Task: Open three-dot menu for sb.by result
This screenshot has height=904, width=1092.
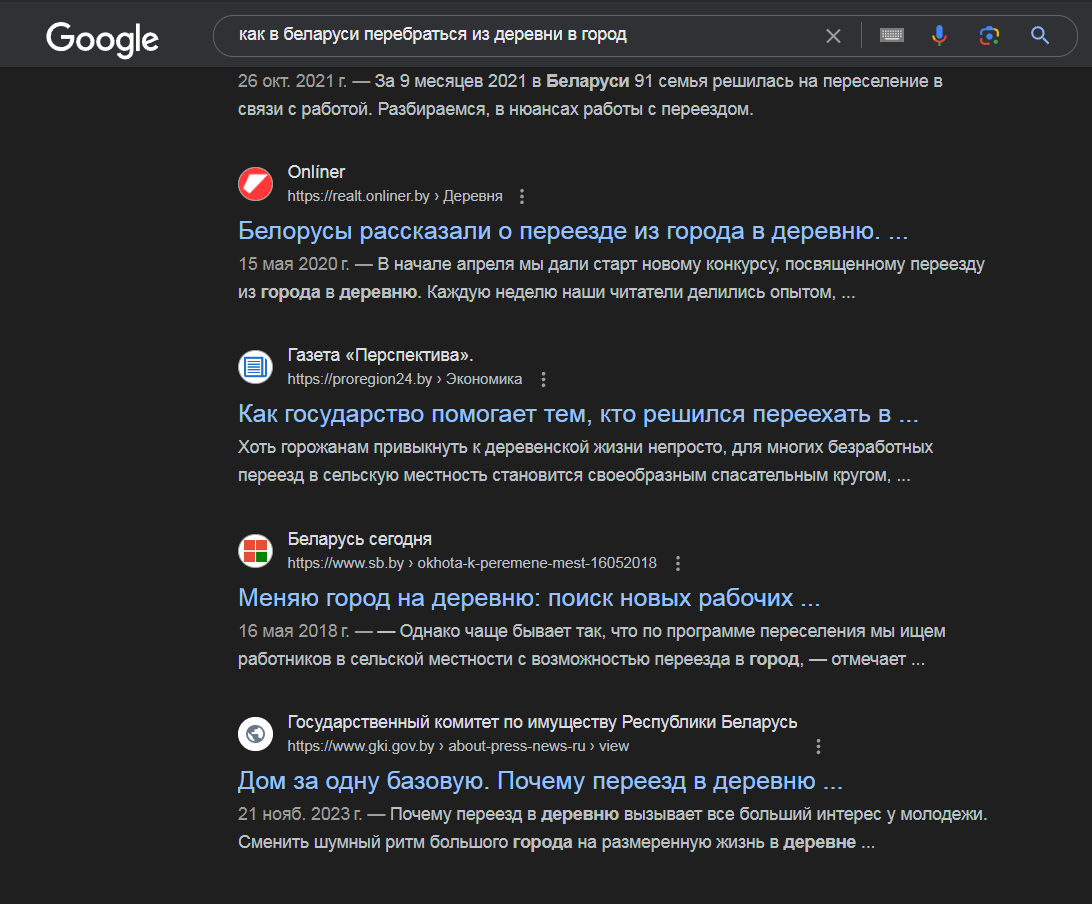Action: (678, 563)
